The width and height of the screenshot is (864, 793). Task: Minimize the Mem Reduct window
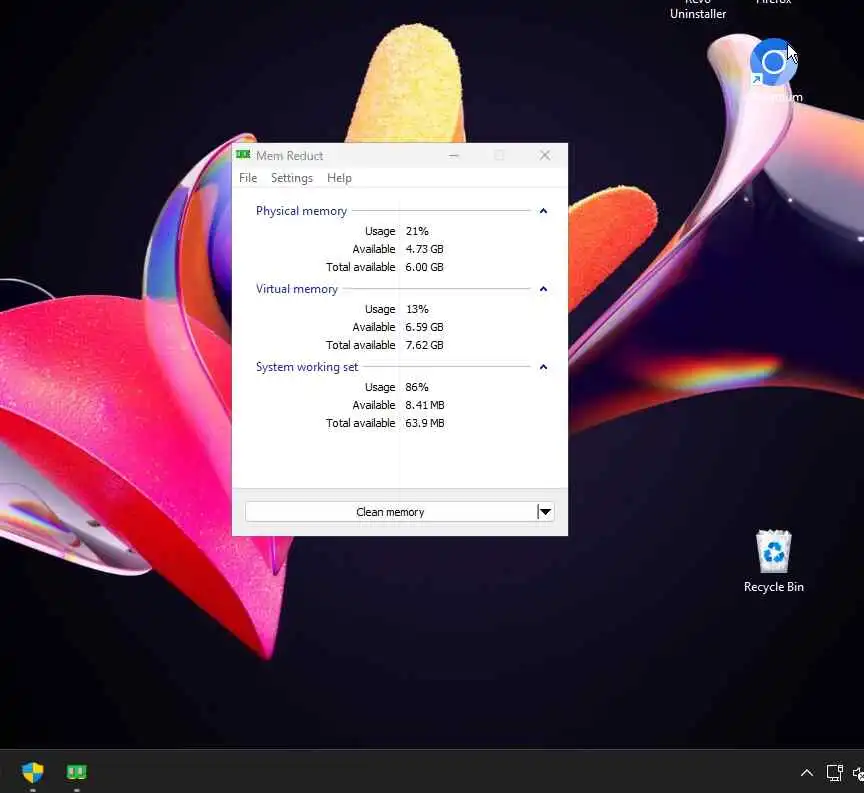453,155
